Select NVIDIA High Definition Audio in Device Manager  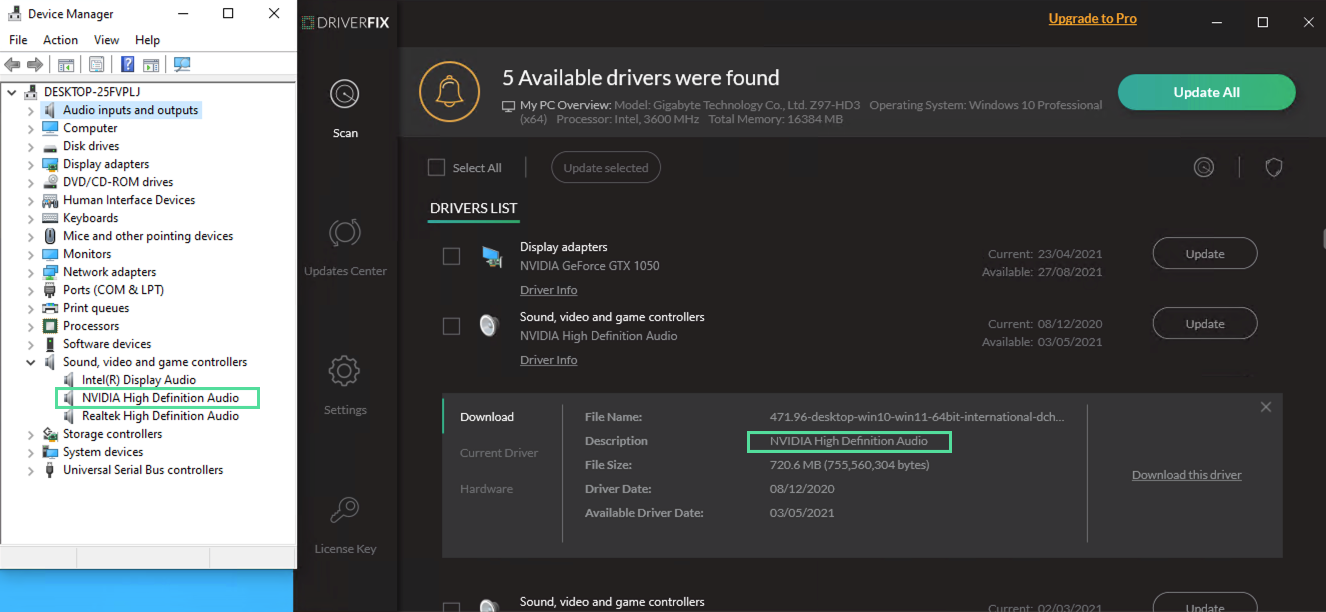[160, 398]
